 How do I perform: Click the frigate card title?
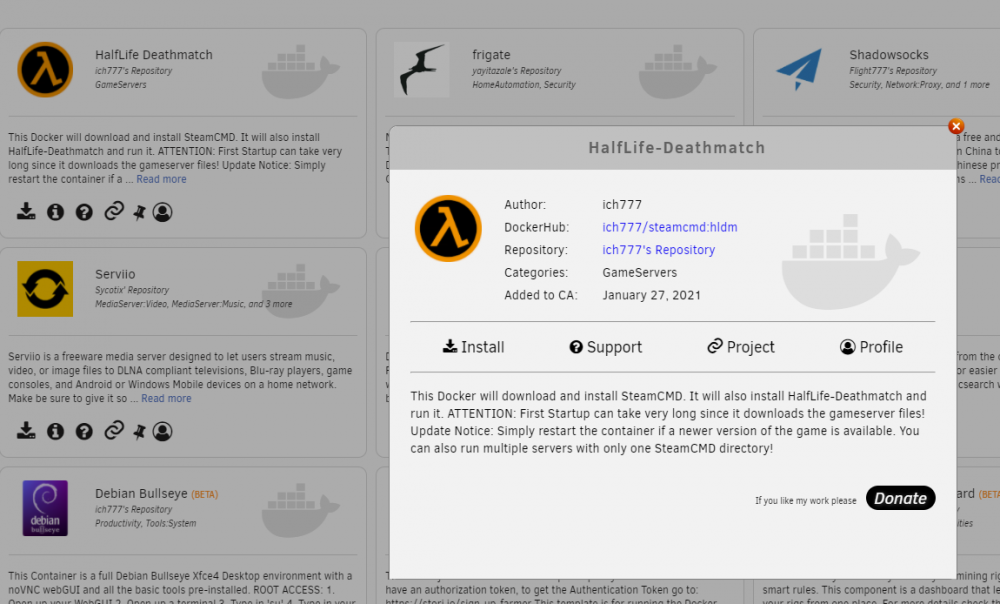pyautogui.click(x=491, y=55)
